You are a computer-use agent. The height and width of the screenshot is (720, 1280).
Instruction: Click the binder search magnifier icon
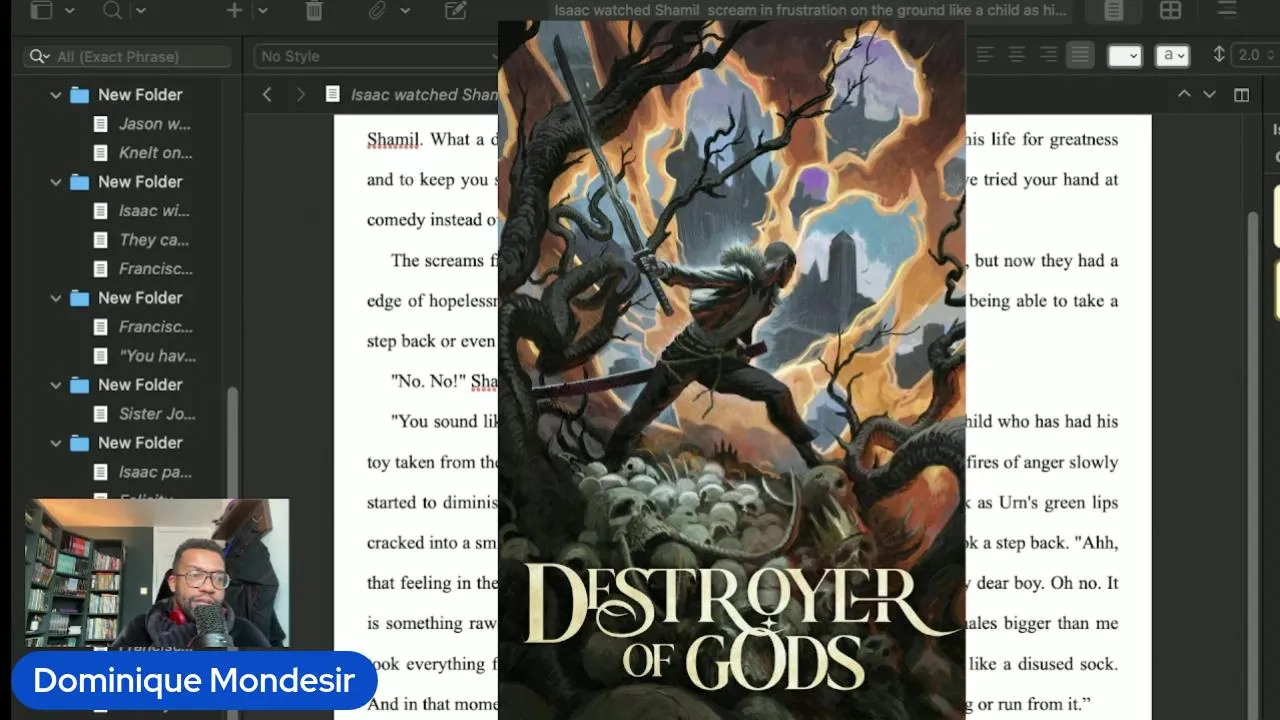pos(39,56)
